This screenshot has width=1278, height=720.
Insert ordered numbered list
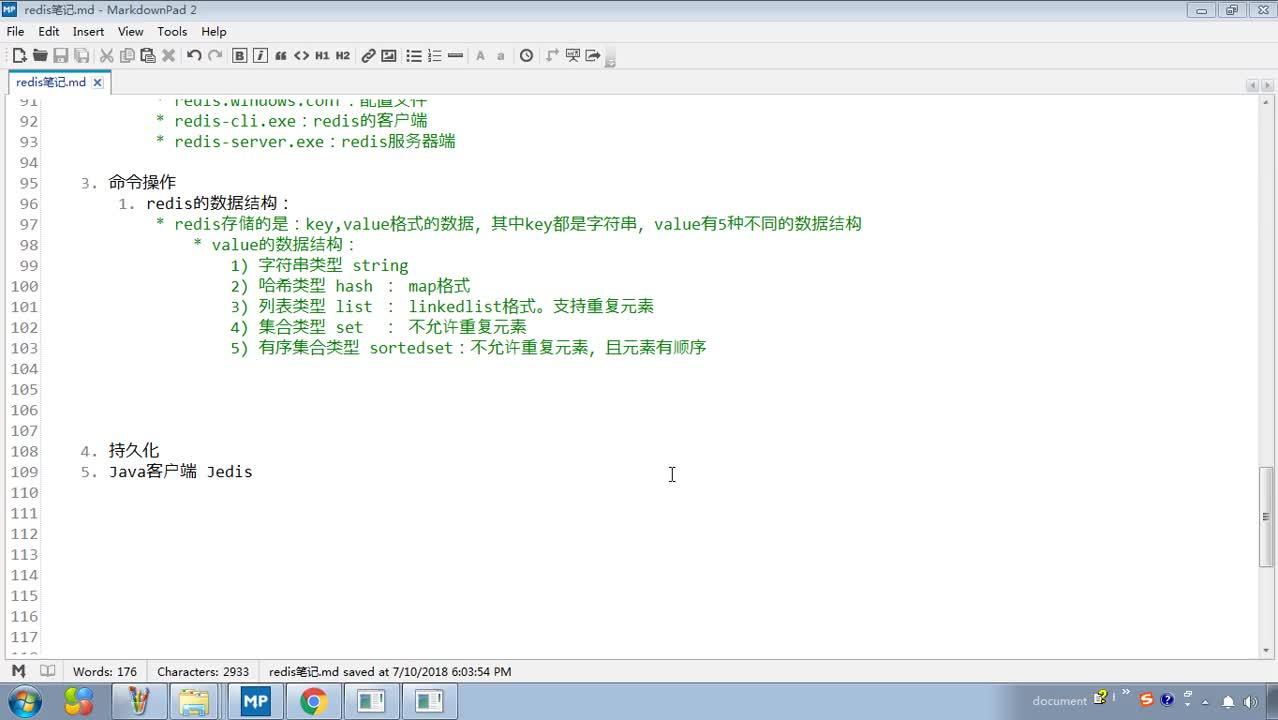pyautogui.click(x=434, y=56)
